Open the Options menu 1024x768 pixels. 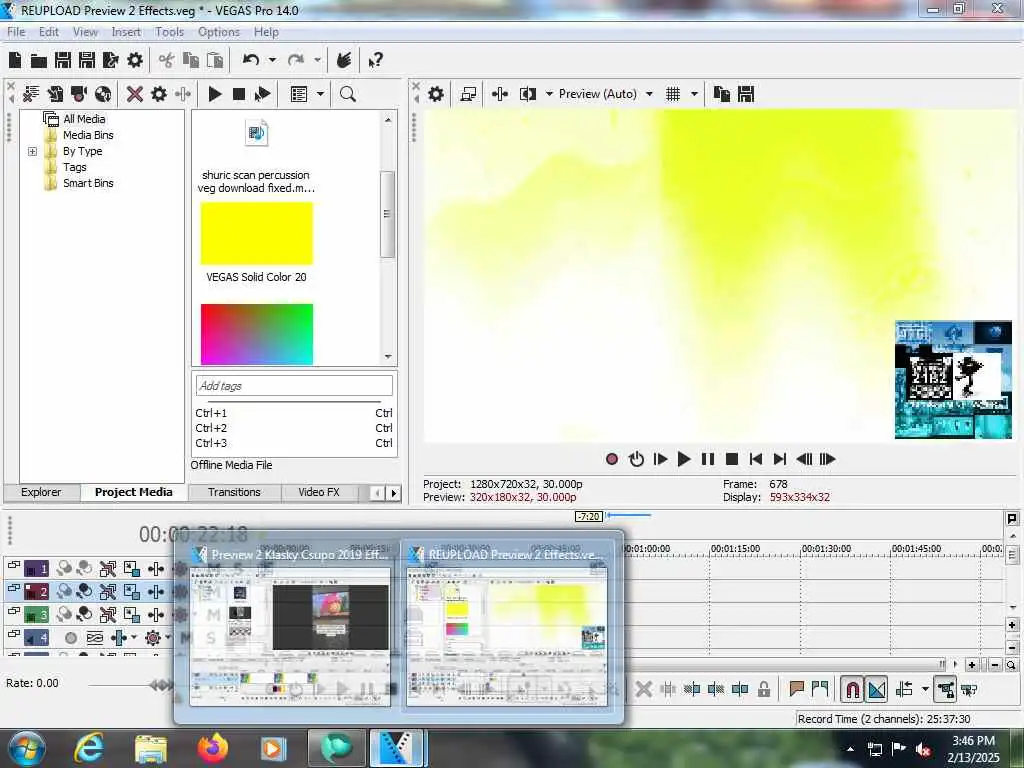(219, 31)
